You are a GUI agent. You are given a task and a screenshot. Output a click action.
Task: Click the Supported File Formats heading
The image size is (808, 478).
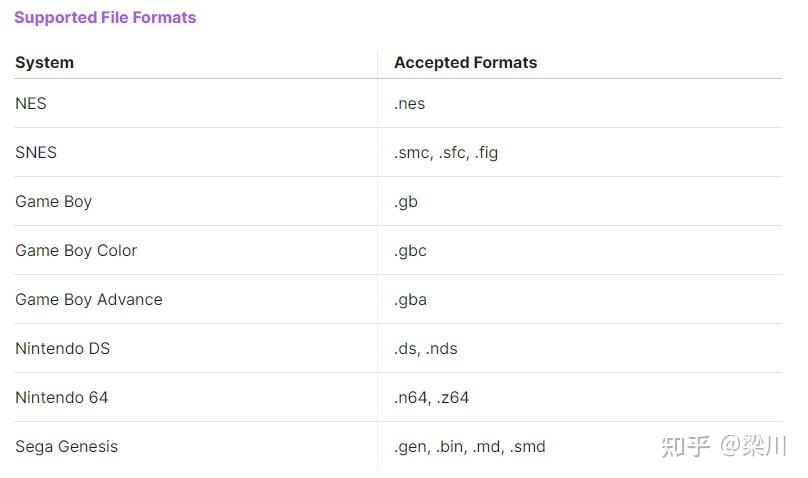tap(105, 17)
